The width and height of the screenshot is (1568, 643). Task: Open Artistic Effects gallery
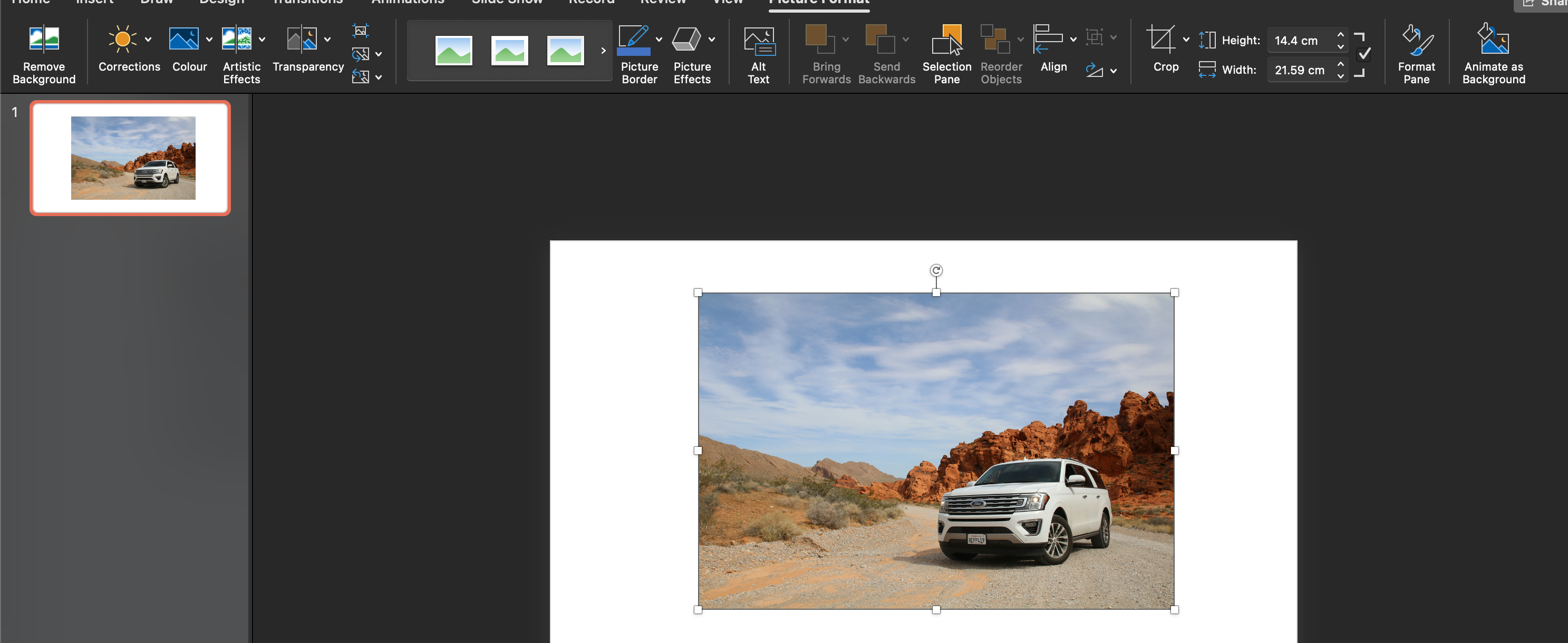(237, 40)
